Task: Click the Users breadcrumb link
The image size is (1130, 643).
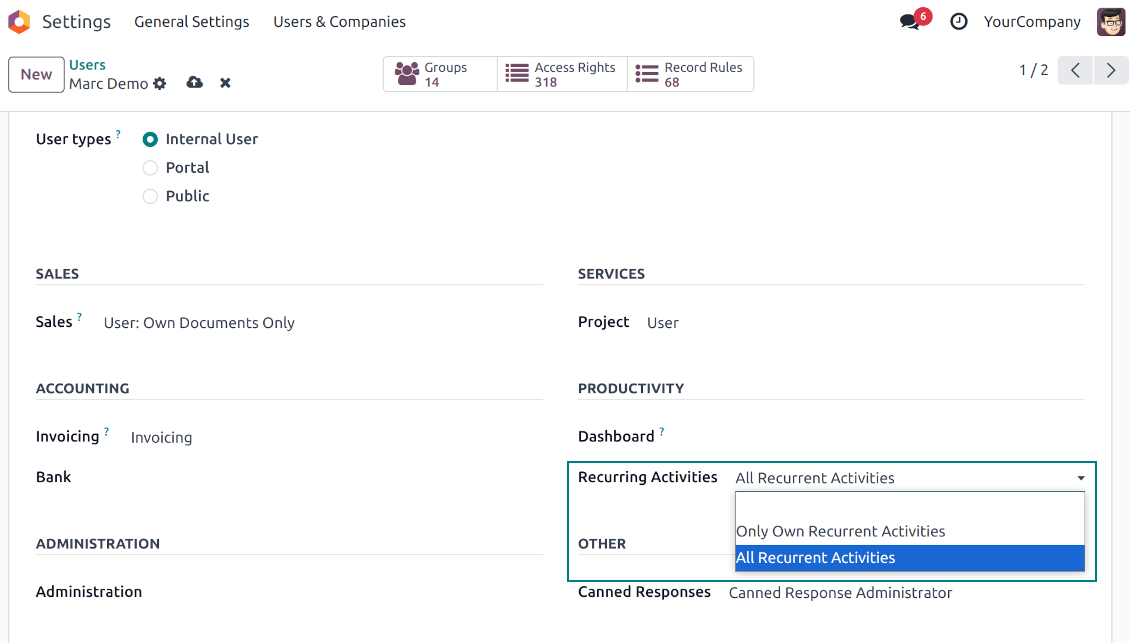Action: pos(87,65)
